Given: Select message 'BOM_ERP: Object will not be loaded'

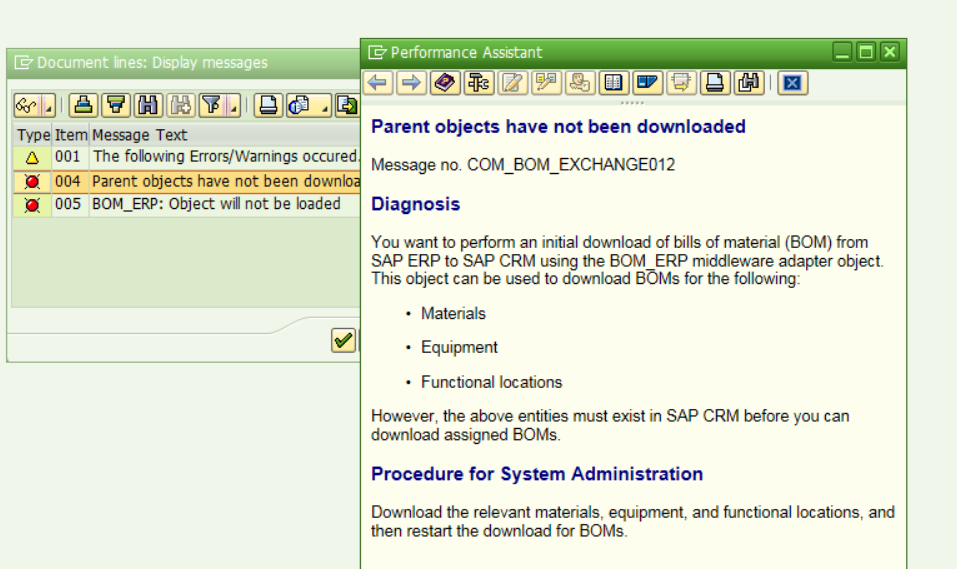Looking at the screenshot, I should (216, 204).
